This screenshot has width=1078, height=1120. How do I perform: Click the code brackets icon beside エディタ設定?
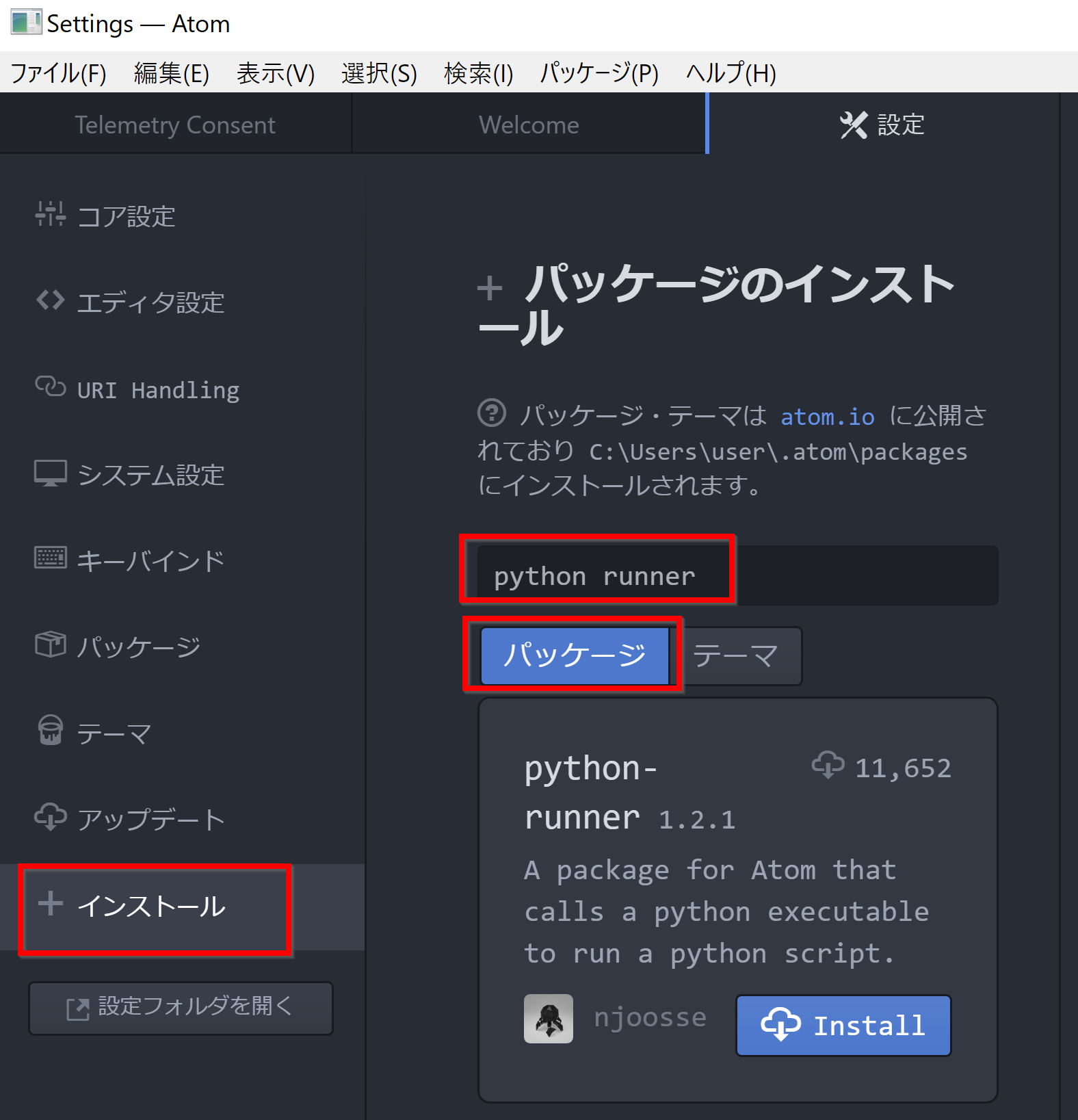click(x=51, y=300)
